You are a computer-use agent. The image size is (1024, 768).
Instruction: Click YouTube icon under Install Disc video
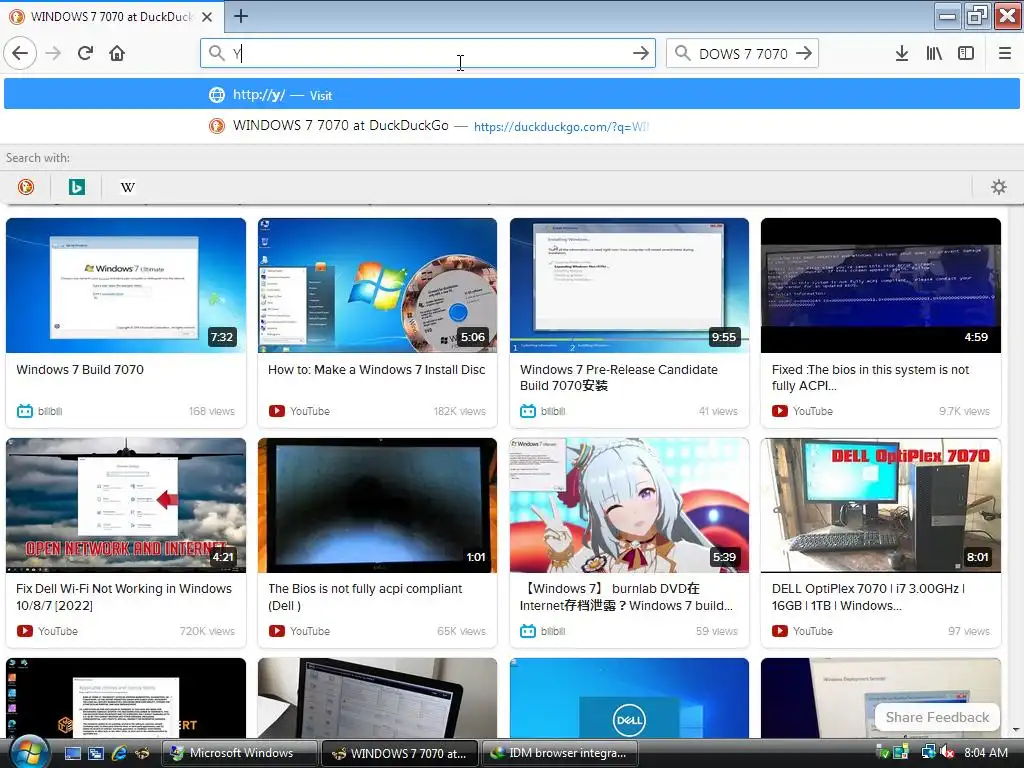pyautogui.click(x=277, y=411)
